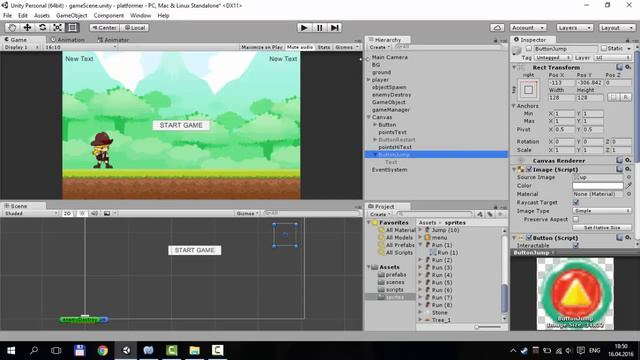Advance one frame with Step button

point(335,27)
